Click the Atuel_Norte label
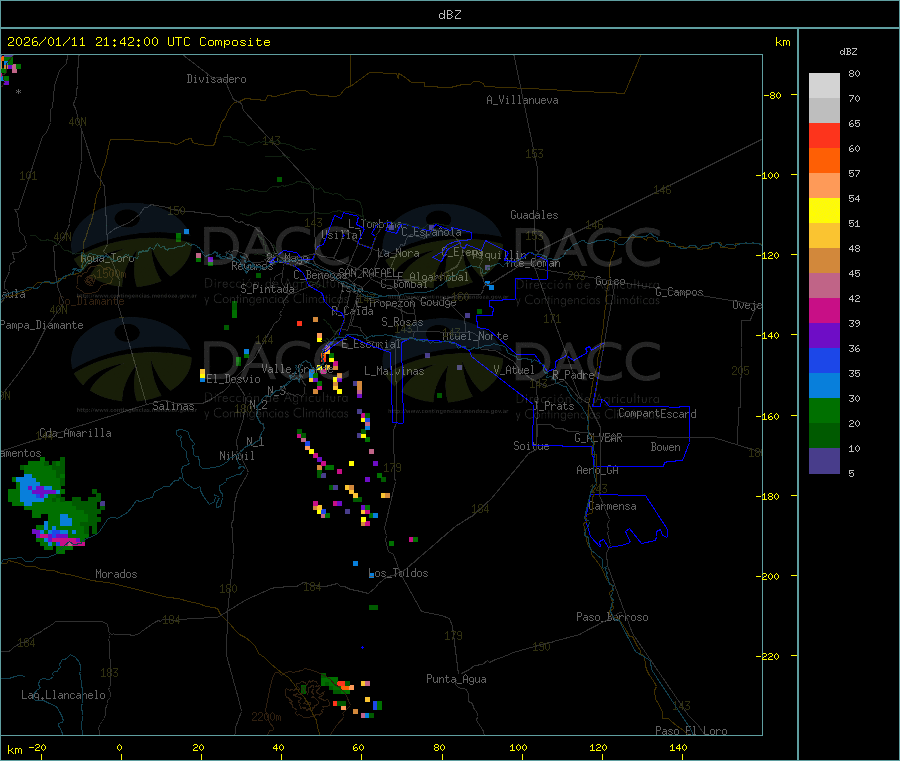This screenshot has width=900, height=761. 475,336
